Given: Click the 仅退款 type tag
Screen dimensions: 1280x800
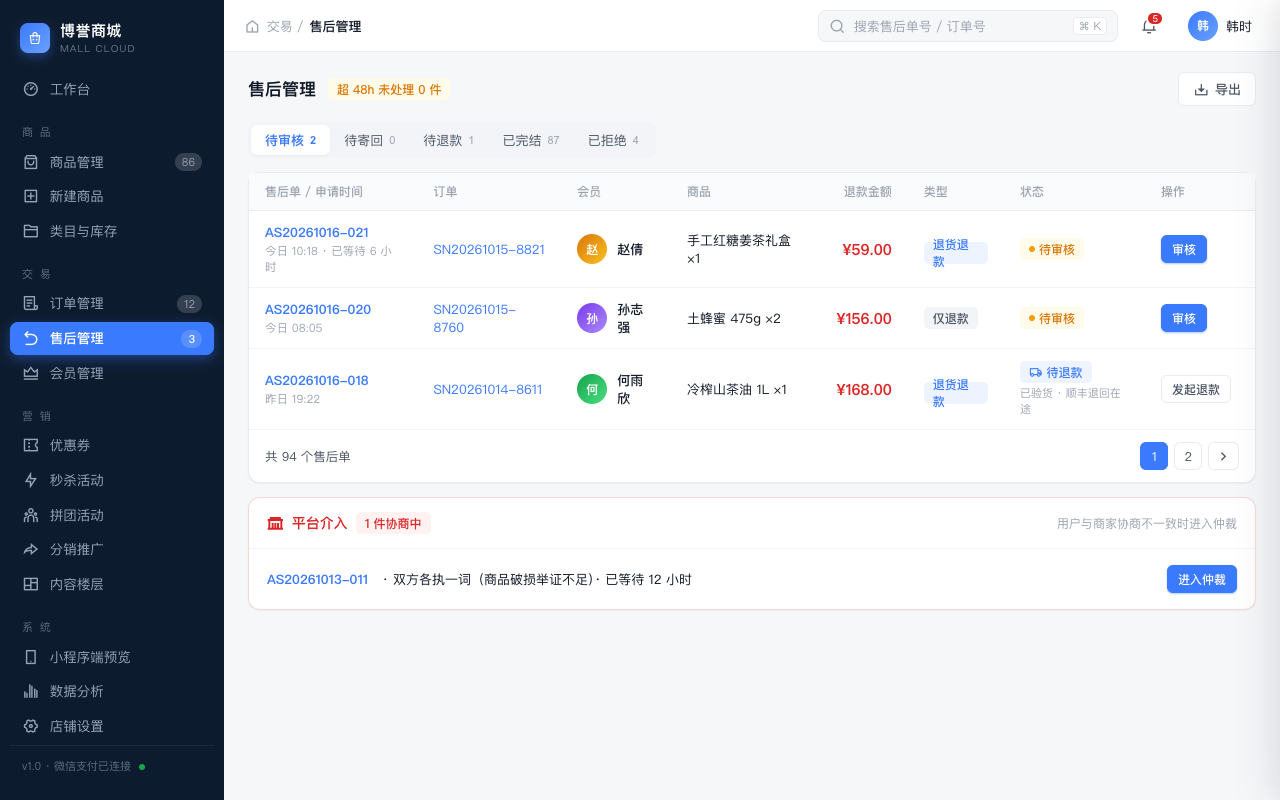Looking at the screenshot, I should point(951,318).
